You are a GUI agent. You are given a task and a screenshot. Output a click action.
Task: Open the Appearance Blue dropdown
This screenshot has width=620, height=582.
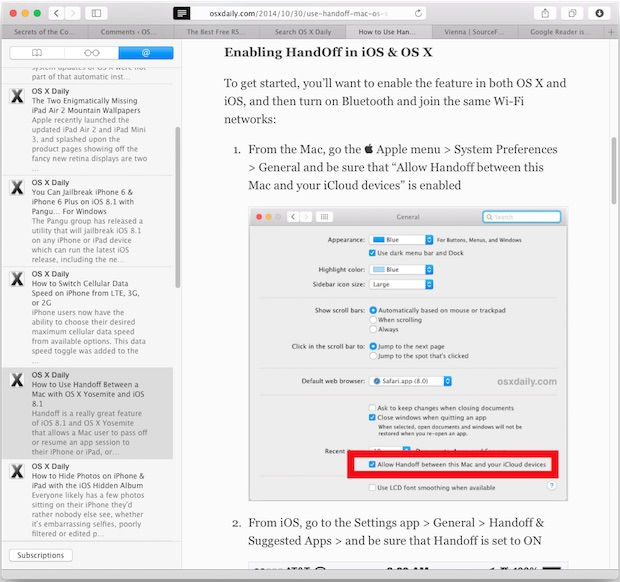[x=401, y=240]
